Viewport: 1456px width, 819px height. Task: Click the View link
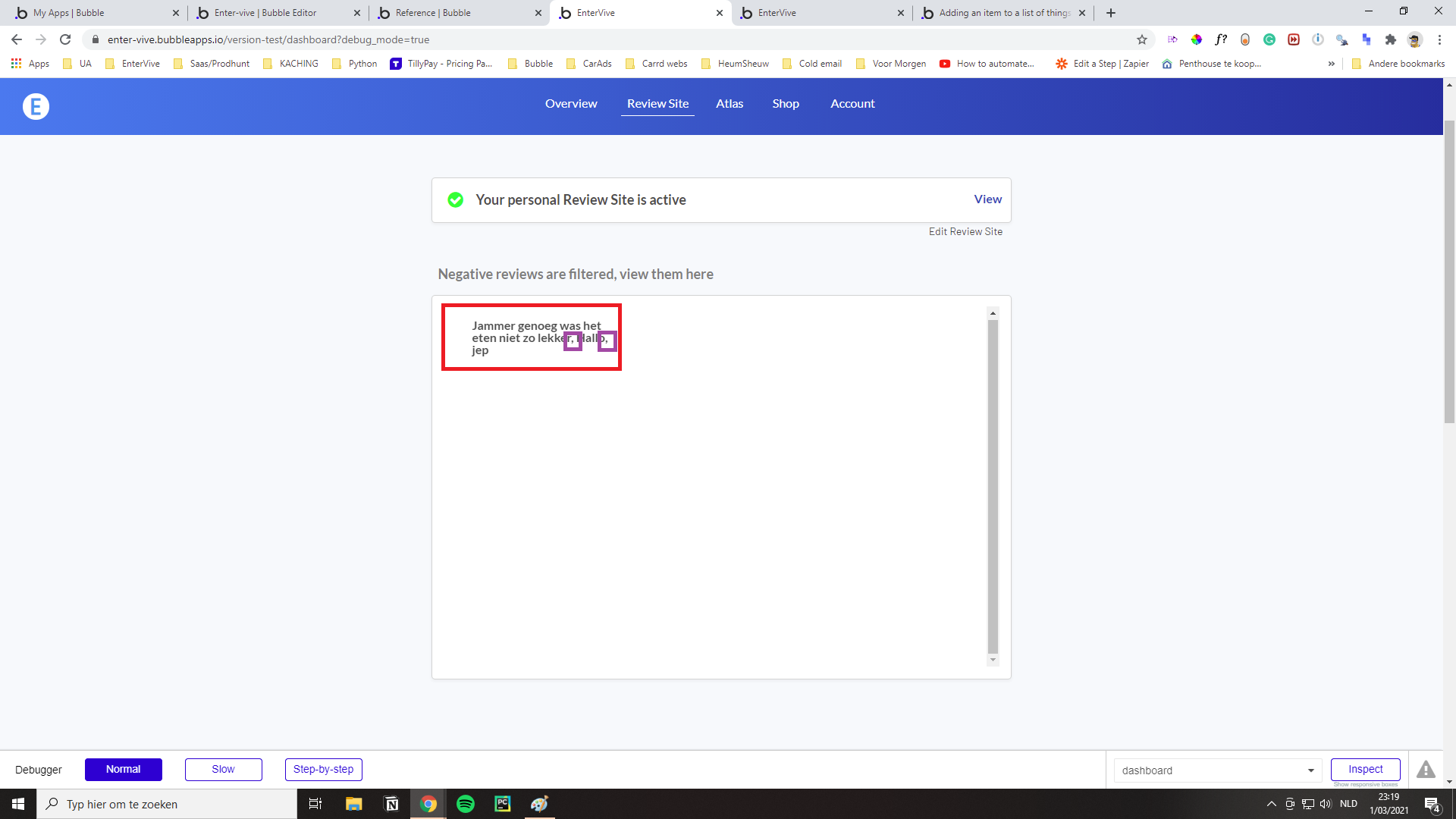(987, 199)
